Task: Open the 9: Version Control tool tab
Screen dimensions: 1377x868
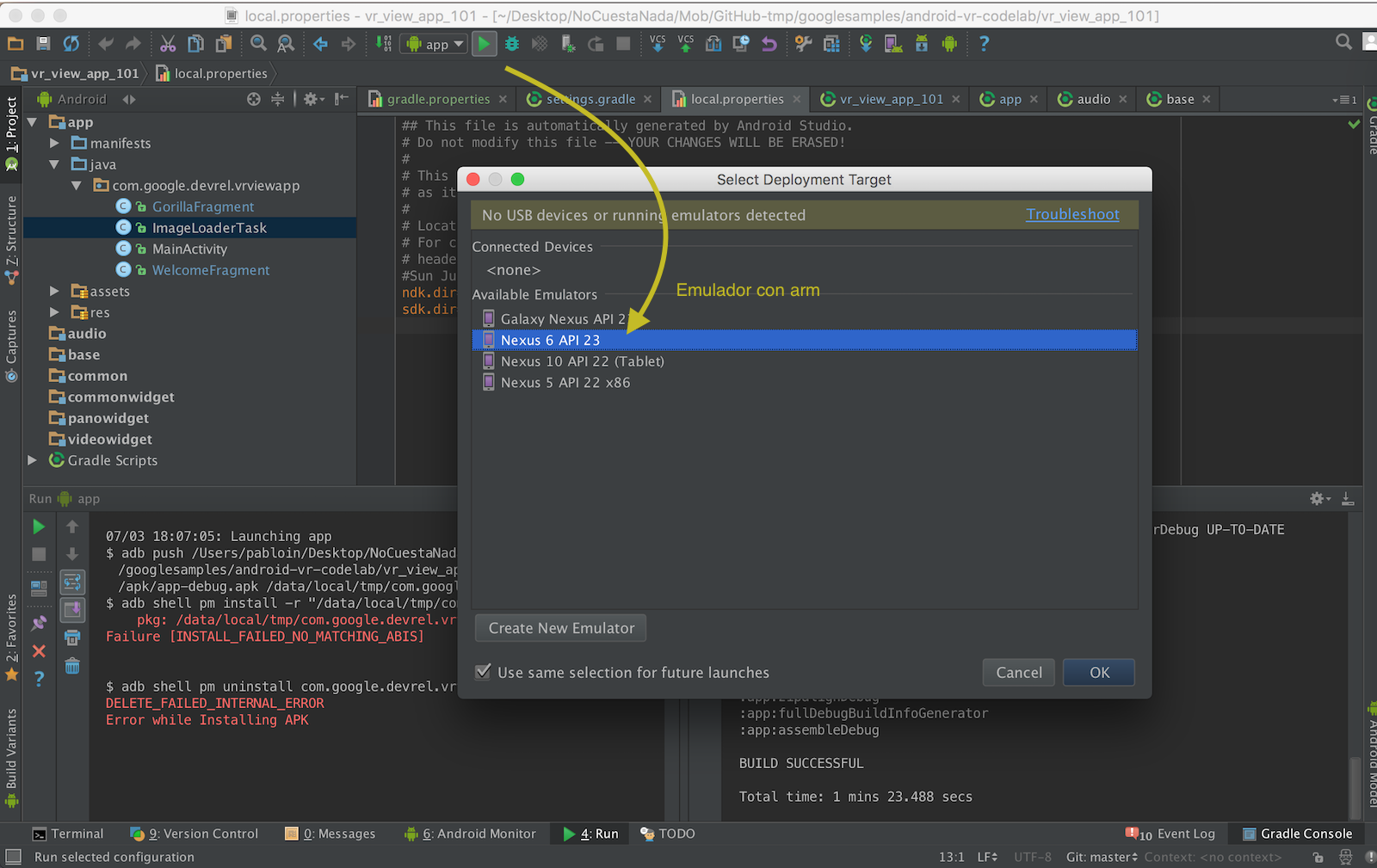Action: click(194, 834)
